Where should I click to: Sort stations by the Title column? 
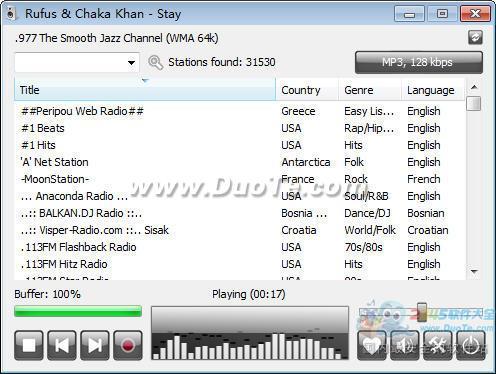coord(145,90)
